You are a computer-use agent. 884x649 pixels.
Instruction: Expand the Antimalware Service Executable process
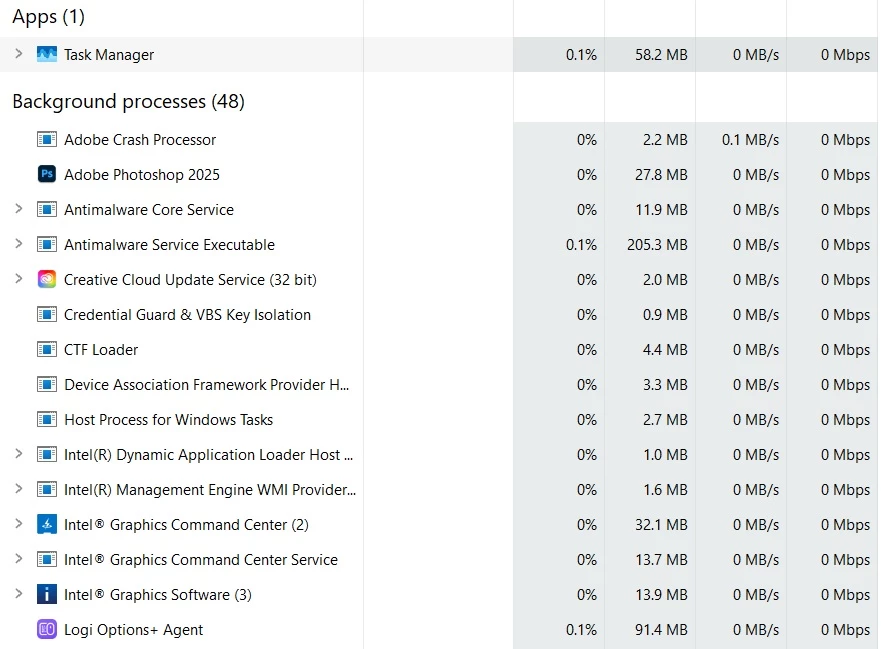(19, 244)
